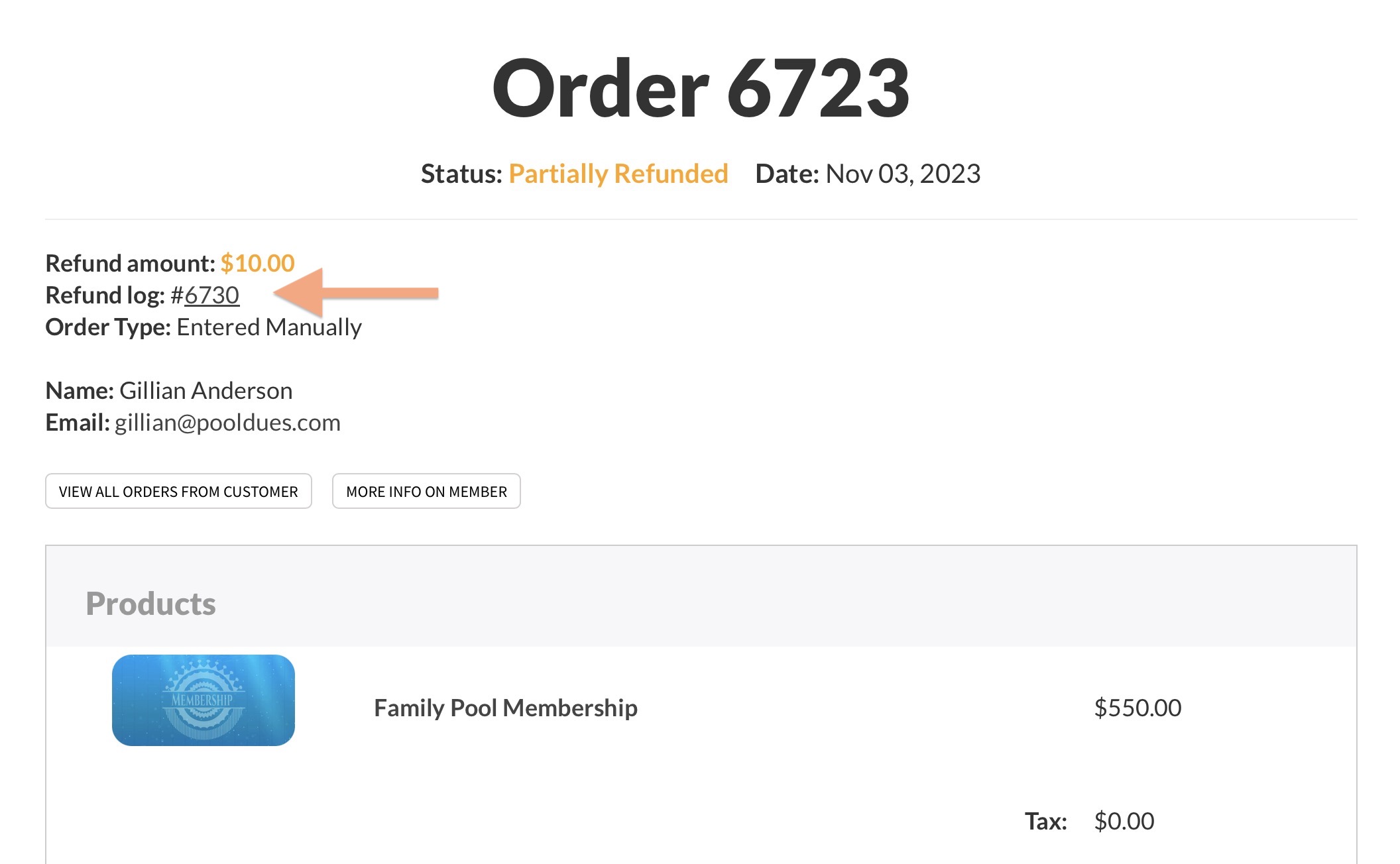Click the Partially Refunded status text
This screenshot has width=1400, height=864.
(618, 174)
